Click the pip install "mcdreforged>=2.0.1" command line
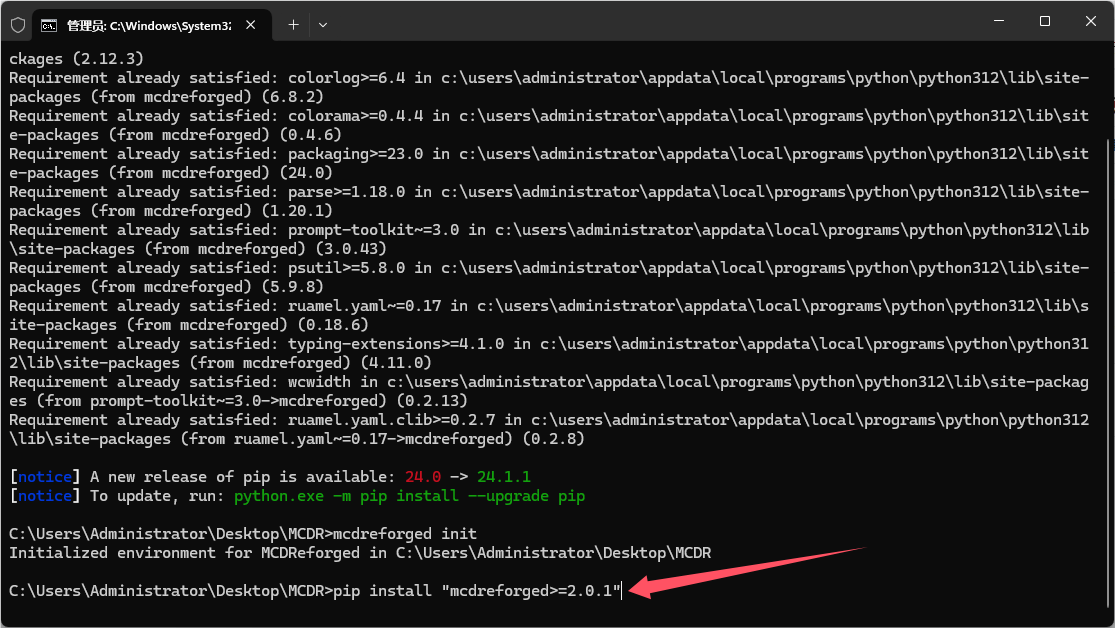This screenshot has width=1115, height=628. point(315,590)
